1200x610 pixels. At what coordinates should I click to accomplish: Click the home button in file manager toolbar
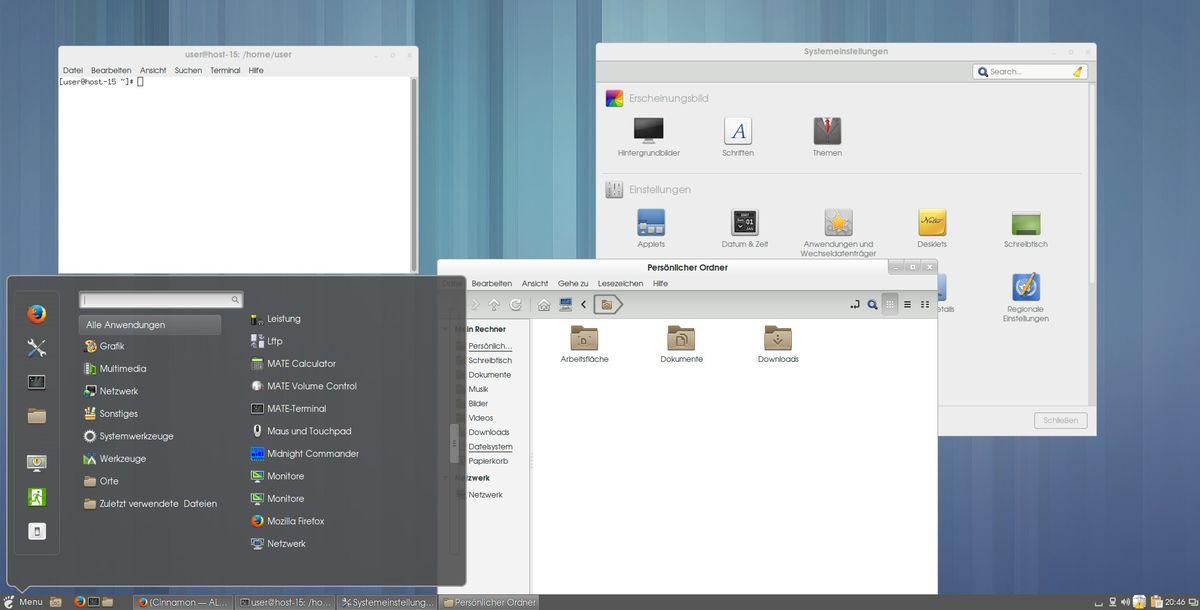pos(543,304)
